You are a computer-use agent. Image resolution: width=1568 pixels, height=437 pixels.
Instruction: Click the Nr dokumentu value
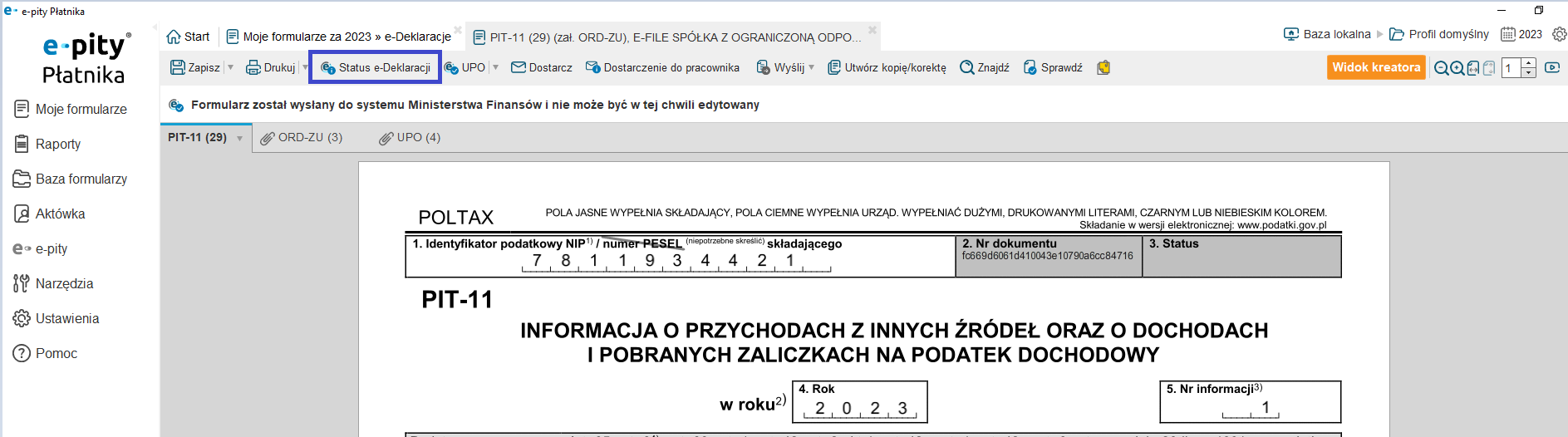[1047, 256]
